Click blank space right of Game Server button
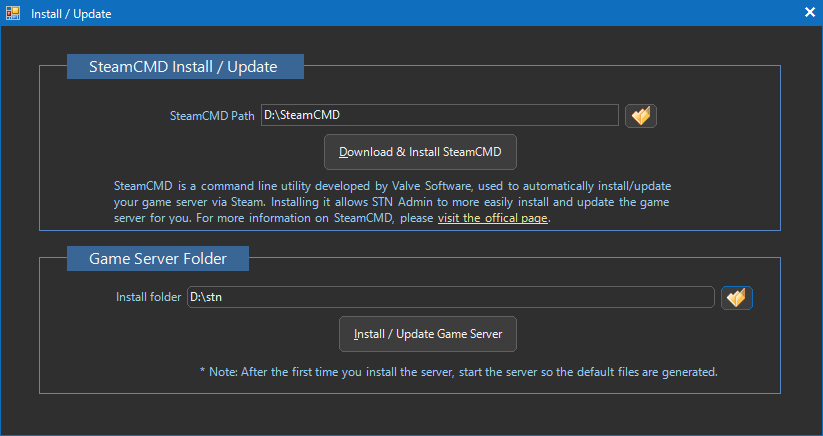 [x=640, y=333]
